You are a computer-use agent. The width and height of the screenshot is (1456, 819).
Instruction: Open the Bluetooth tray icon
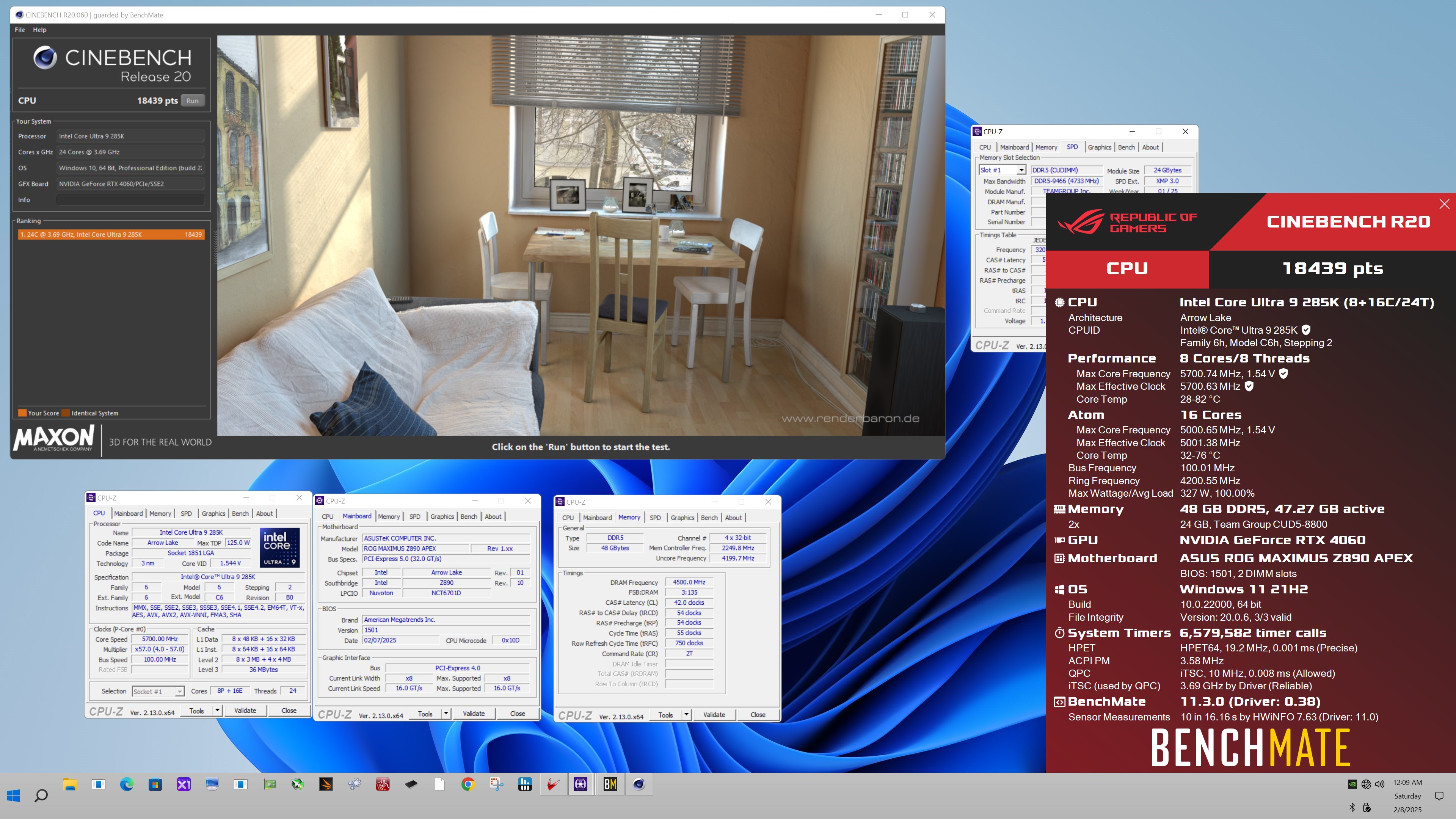tap(1352, 807)
